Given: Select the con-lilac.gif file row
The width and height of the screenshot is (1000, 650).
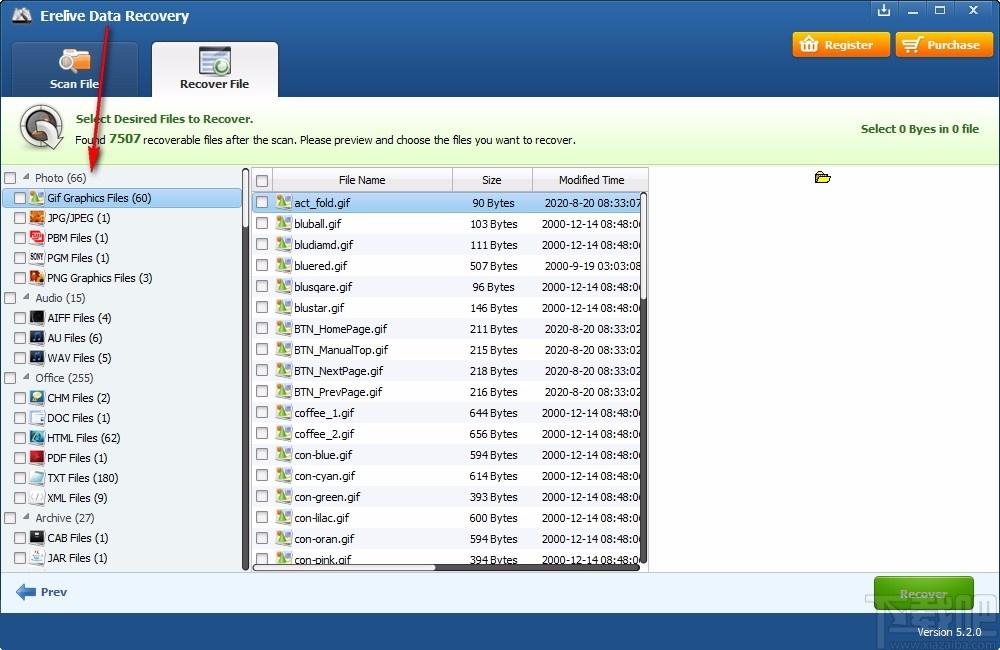Looking at the screenshot, I should point(446,517).
